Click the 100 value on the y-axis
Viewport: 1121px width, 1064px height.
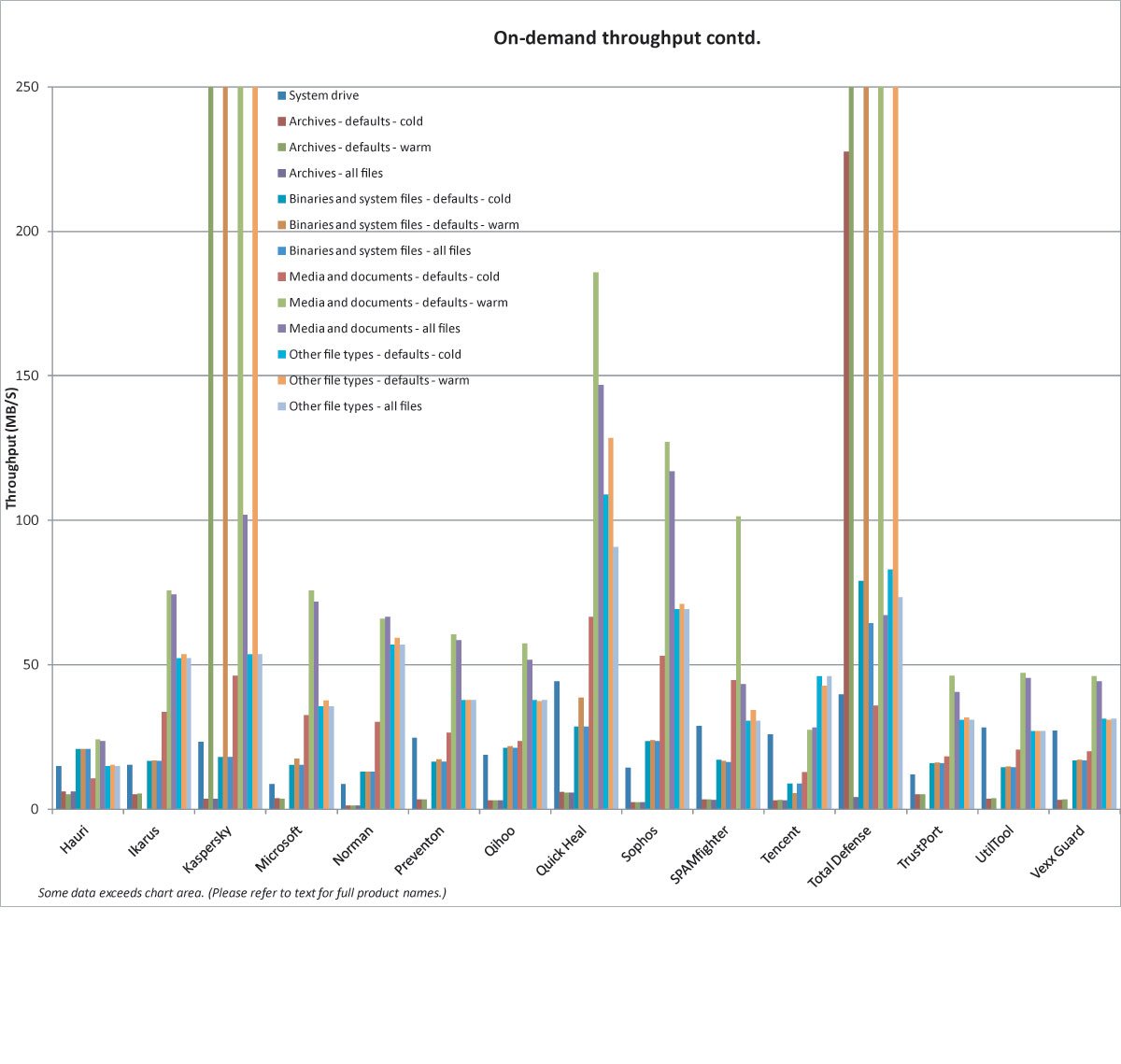(x=27, y=520)
